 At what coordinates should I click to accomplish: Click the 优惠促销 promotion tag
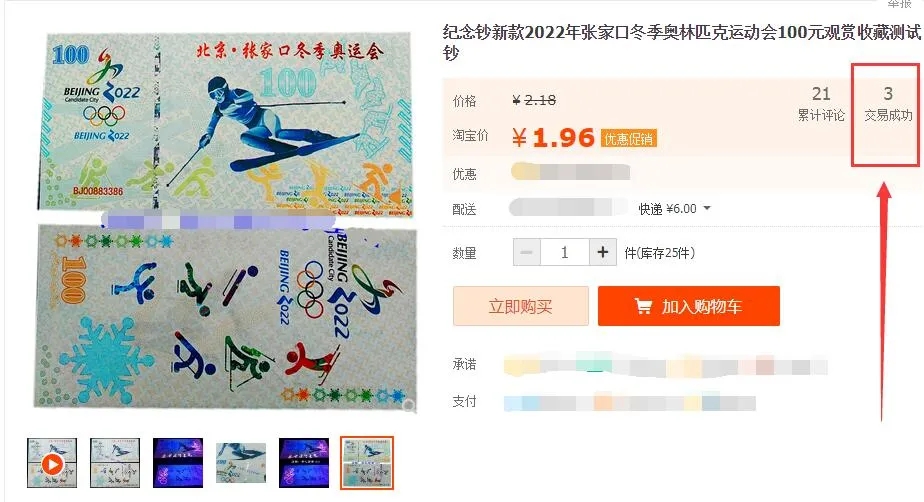628,138
